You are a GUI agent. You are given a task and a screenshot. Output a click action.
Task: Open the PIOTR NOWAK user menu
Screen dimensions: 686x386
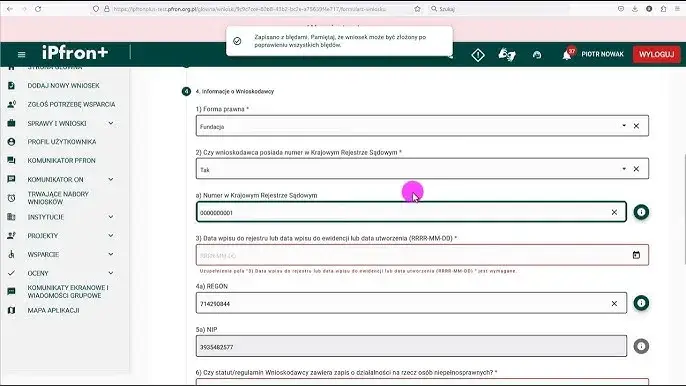click(x=602, y=54)
